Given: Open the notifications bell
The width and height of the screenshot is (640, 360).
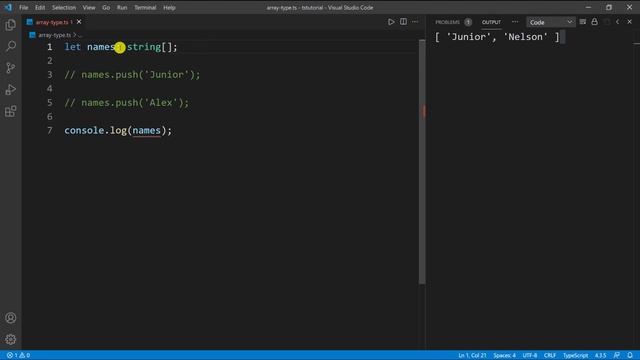Looking at the screenshot, I should click(630, 355).
